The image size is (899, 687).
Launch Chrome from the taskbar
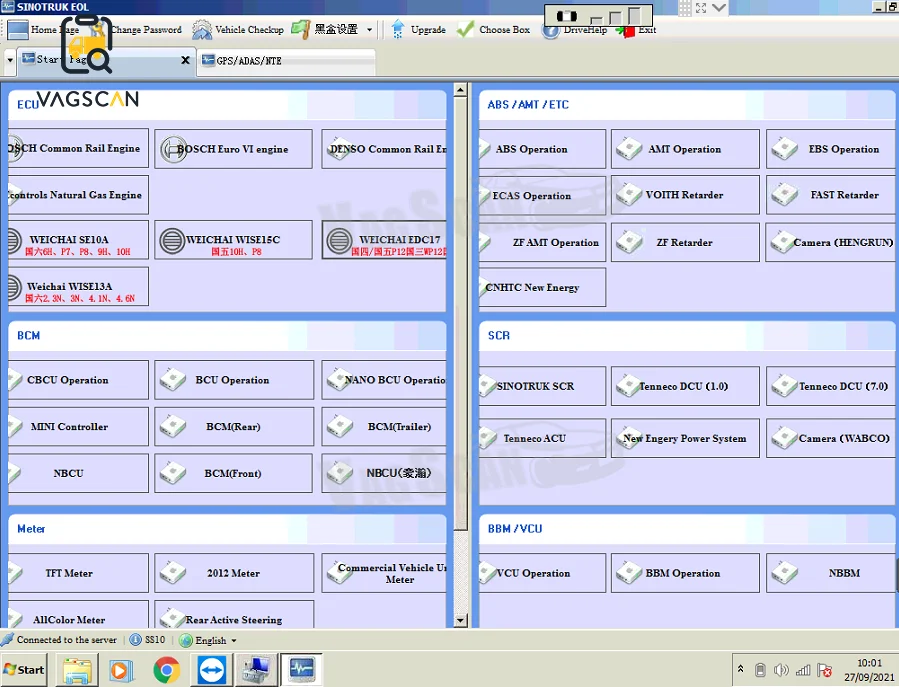166,669
